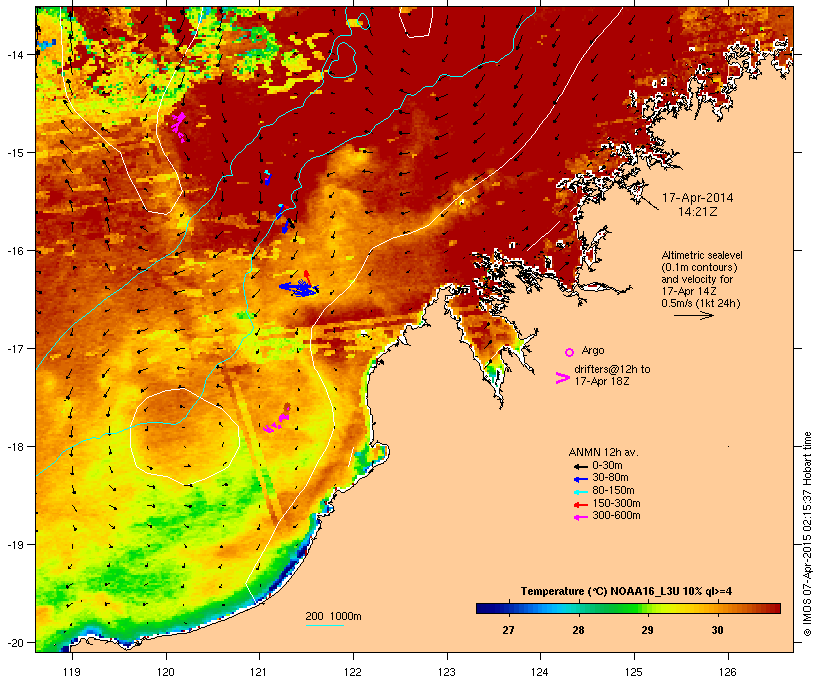Click the white closed sealevel contour near 18S
The width and height of the screenshot is (820, 680).
pyautogui.click(x=185, y=436)
